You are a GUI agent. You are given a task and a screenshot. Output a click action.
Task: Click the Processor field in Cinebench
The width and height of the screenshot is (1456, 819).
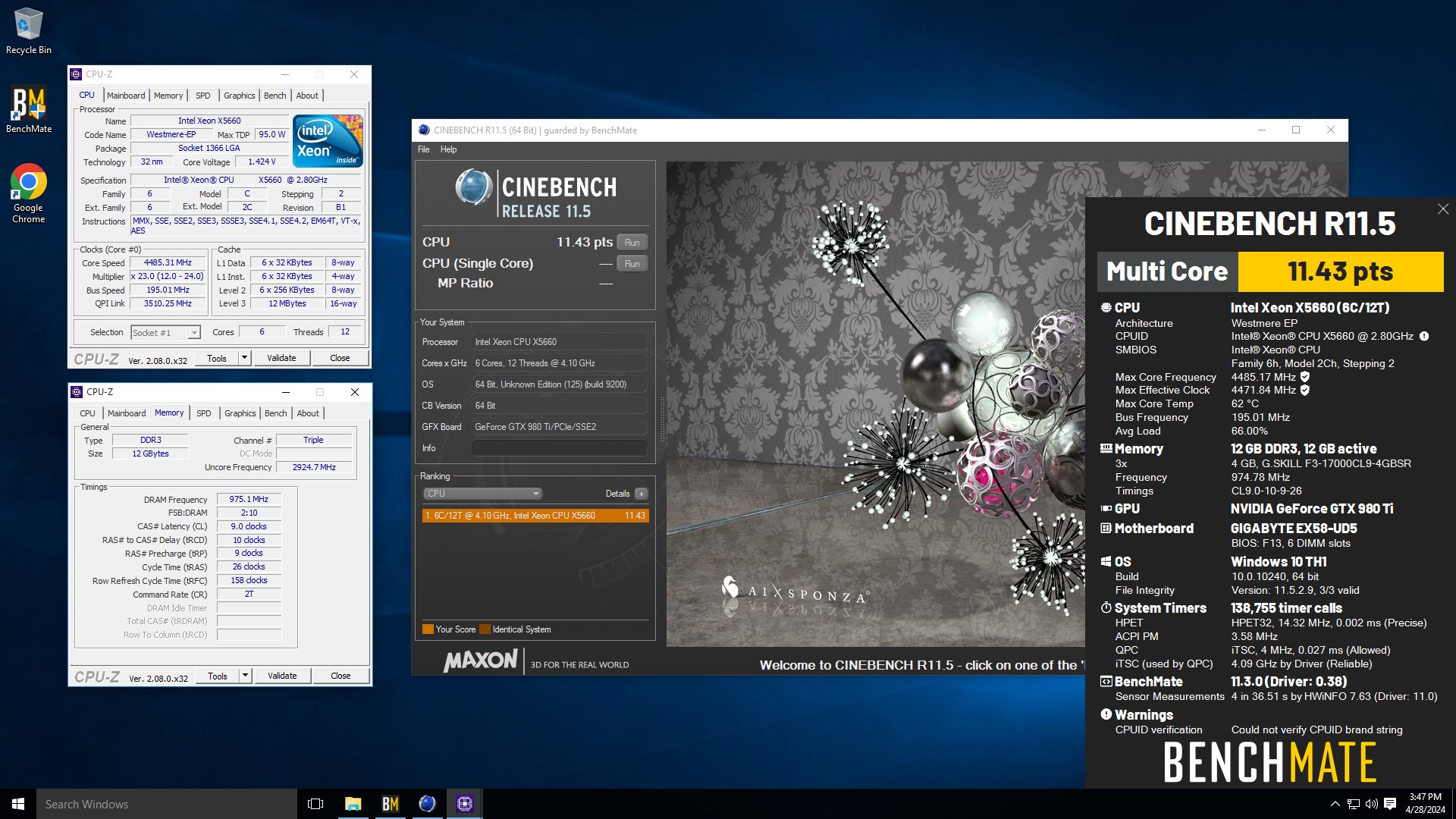point(560,342)
